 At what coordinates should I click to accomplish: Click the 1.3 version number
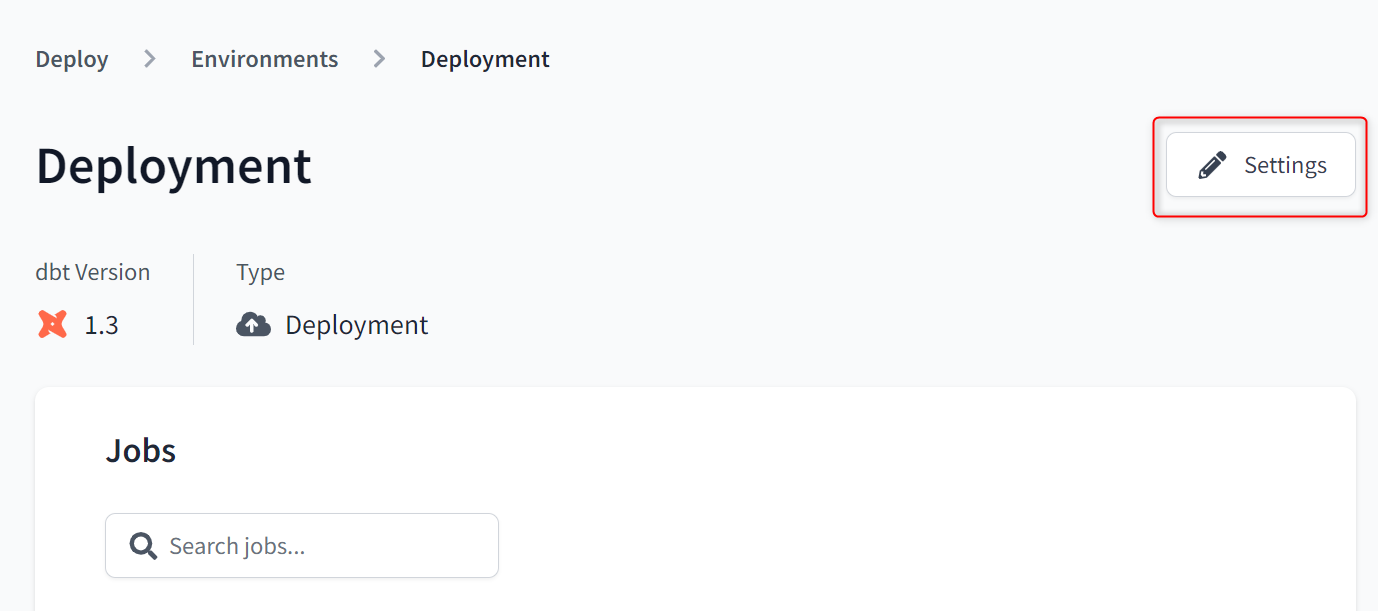pyautogui.click(x=101, y=325)
